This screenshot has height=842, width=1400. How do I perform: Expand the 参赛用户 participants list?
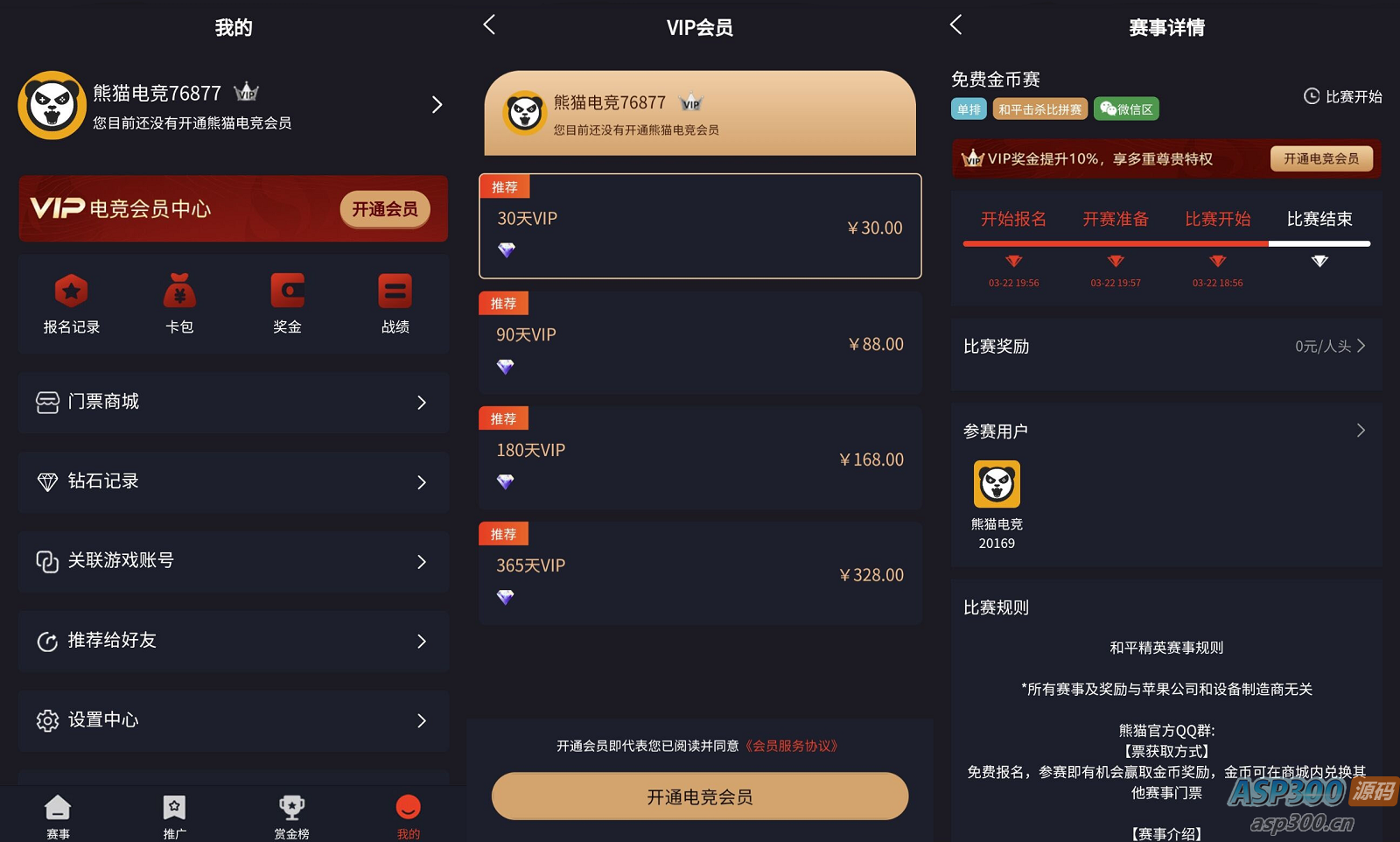coord(1166,431)
